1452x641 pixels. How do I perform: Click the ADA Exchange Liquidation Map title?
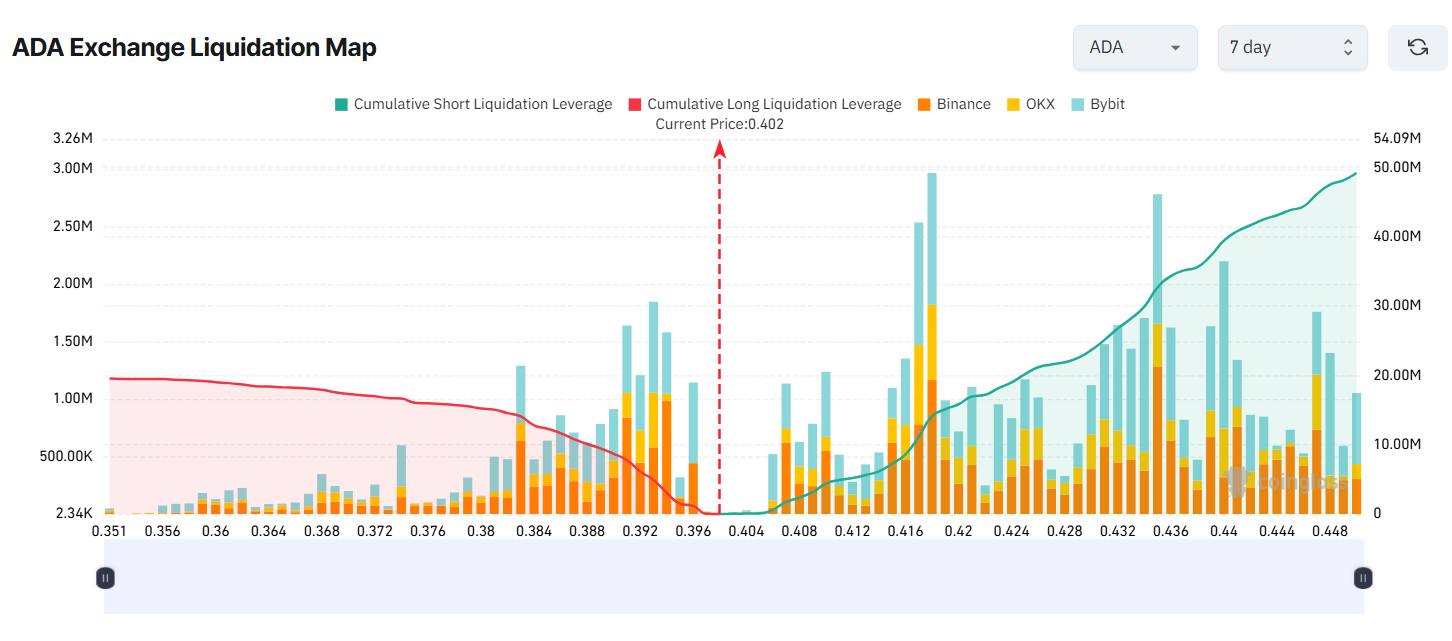194,47
